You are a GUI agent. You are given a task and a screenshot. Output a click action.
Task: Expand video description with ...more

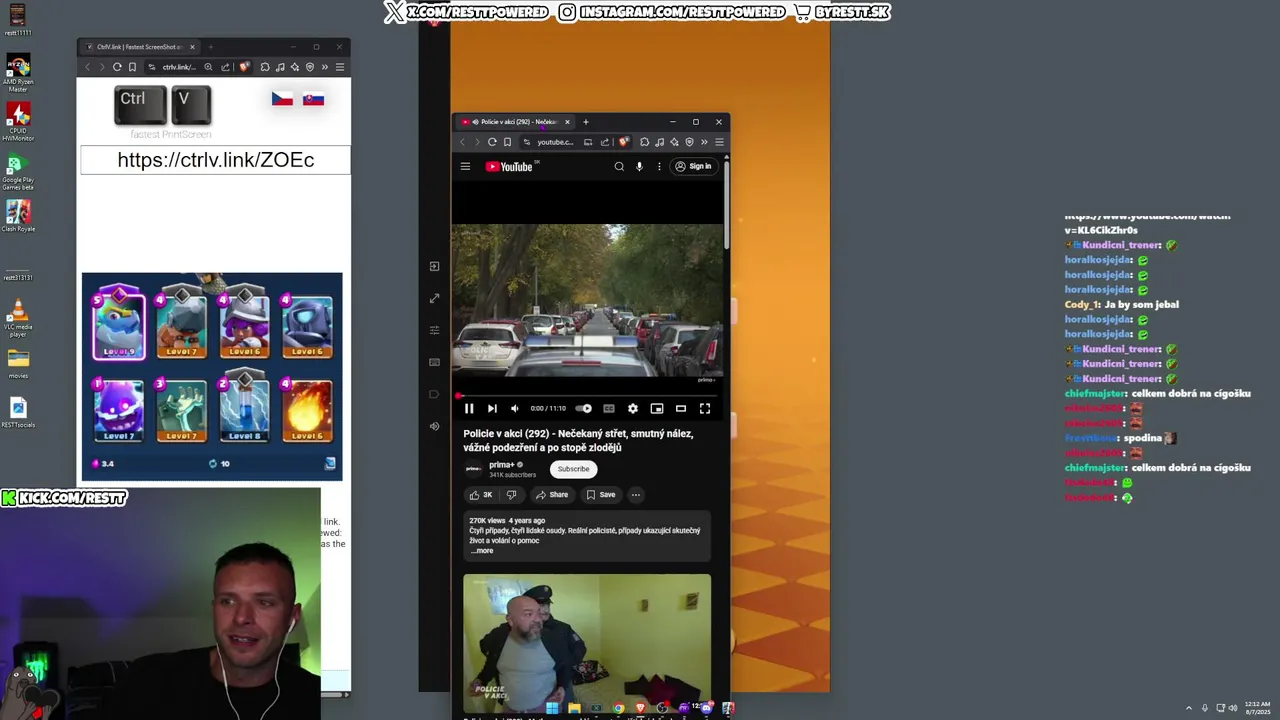click(482, 551)
